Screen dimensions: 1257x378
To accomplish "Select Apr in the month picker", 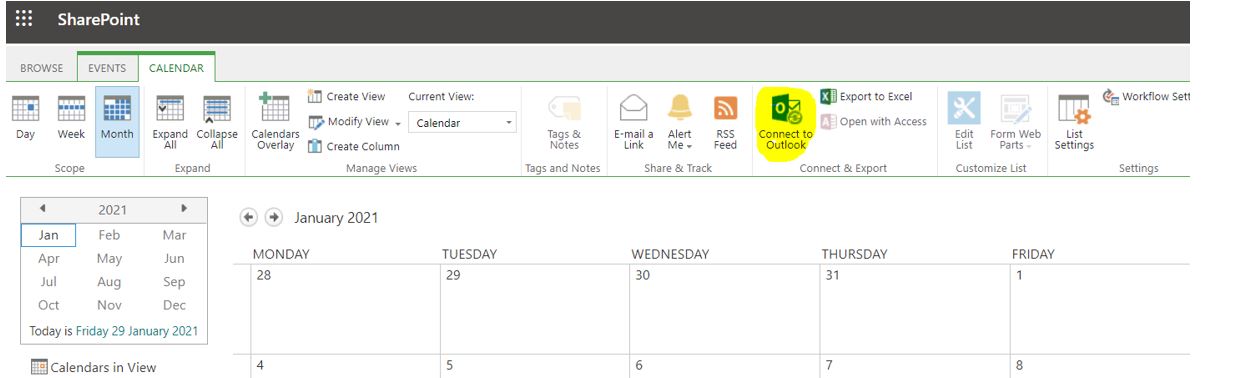I will (x=49, y=258).
